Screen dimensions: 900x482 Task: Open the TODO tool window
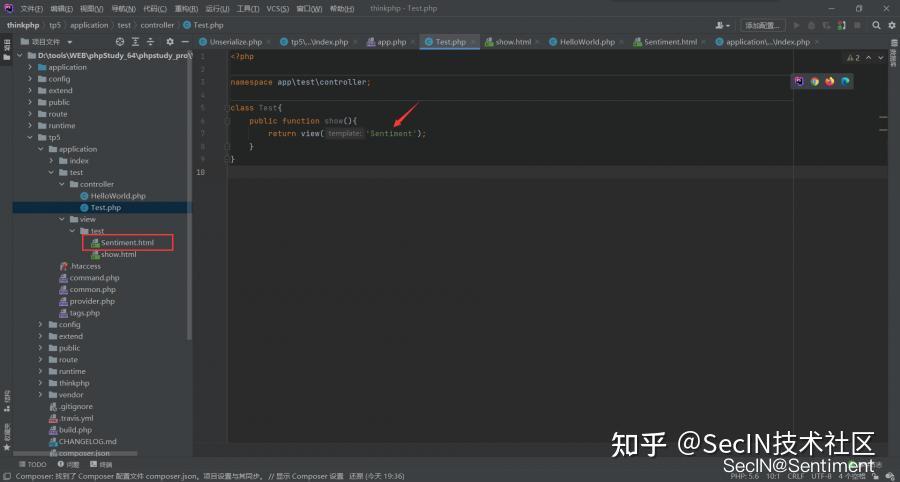[x=31, y=464]
